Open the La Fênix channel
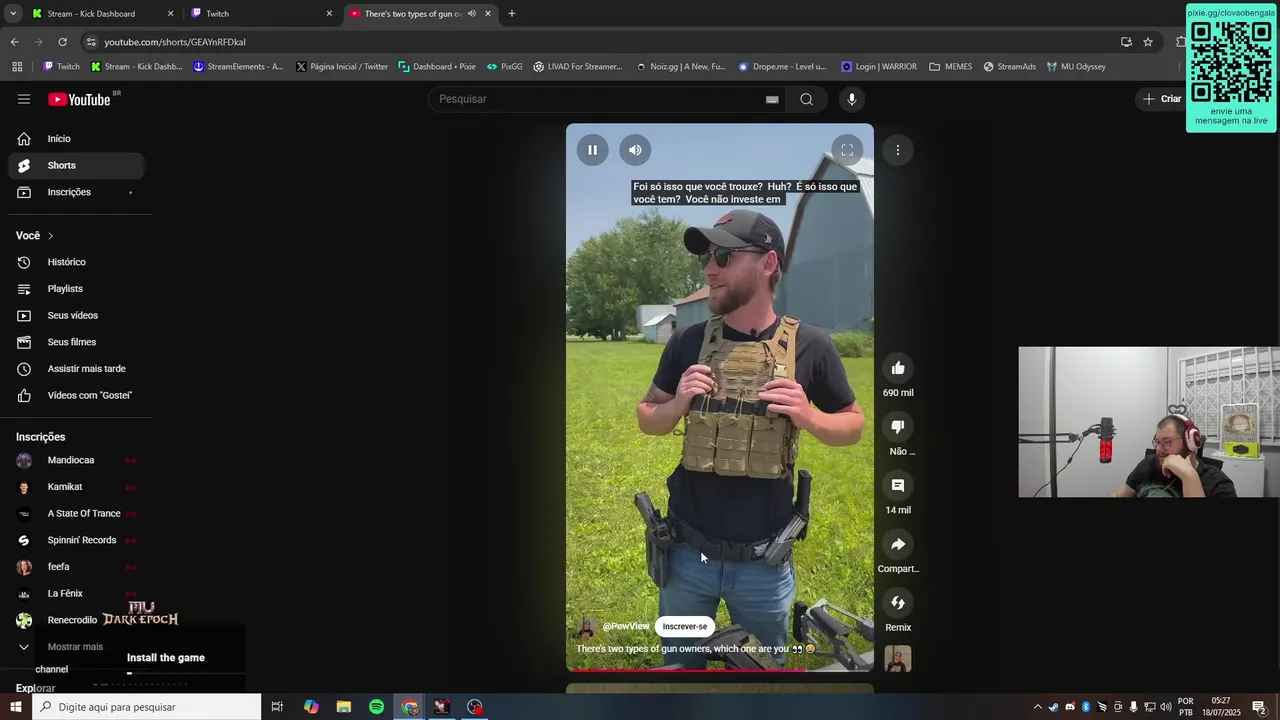The image size is (1280, 720). click(76, 593)
